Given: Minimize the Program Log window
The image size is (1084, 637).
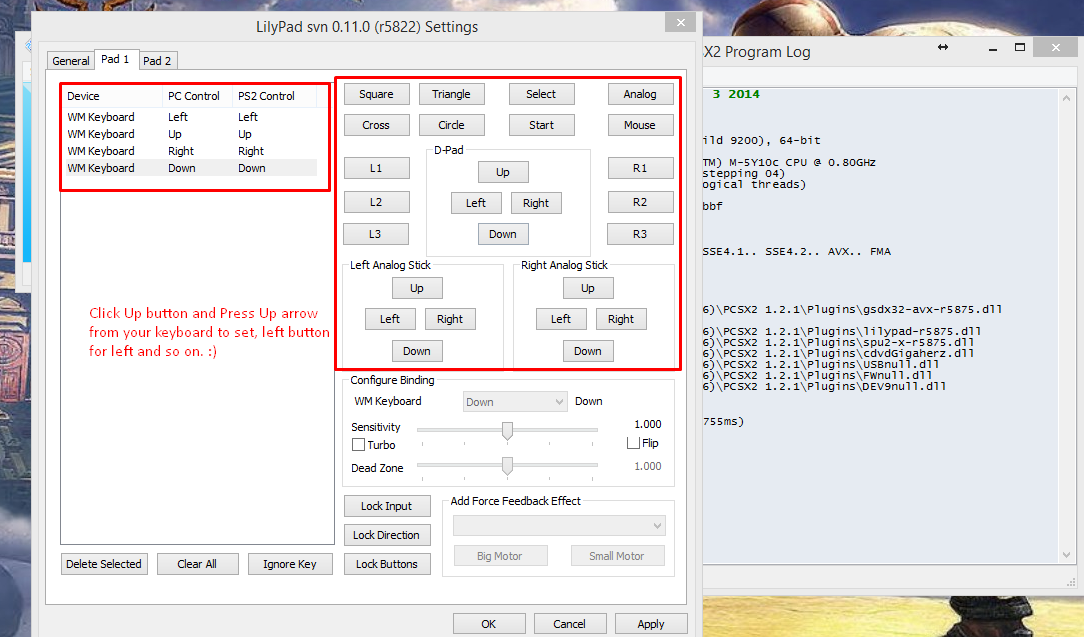Looking at the screenshot, I should point(993,48).
